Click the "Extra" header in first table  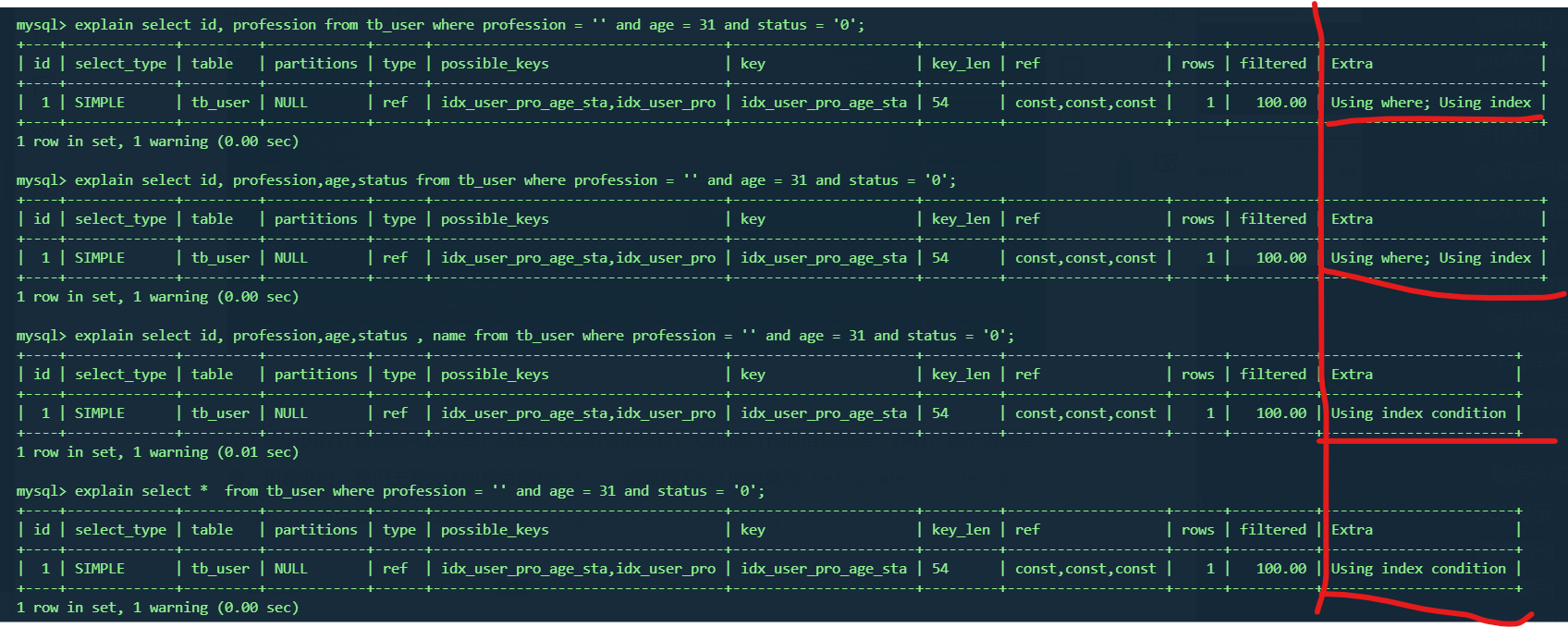pos(1352,64)
